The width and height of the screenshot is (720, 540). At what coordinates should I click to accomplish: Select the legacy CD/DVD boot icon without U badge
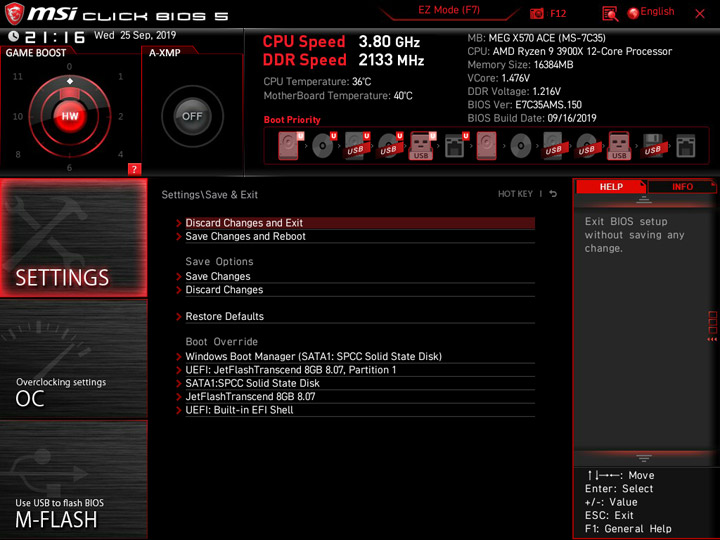pyautogui.click(x=520, y=146)
